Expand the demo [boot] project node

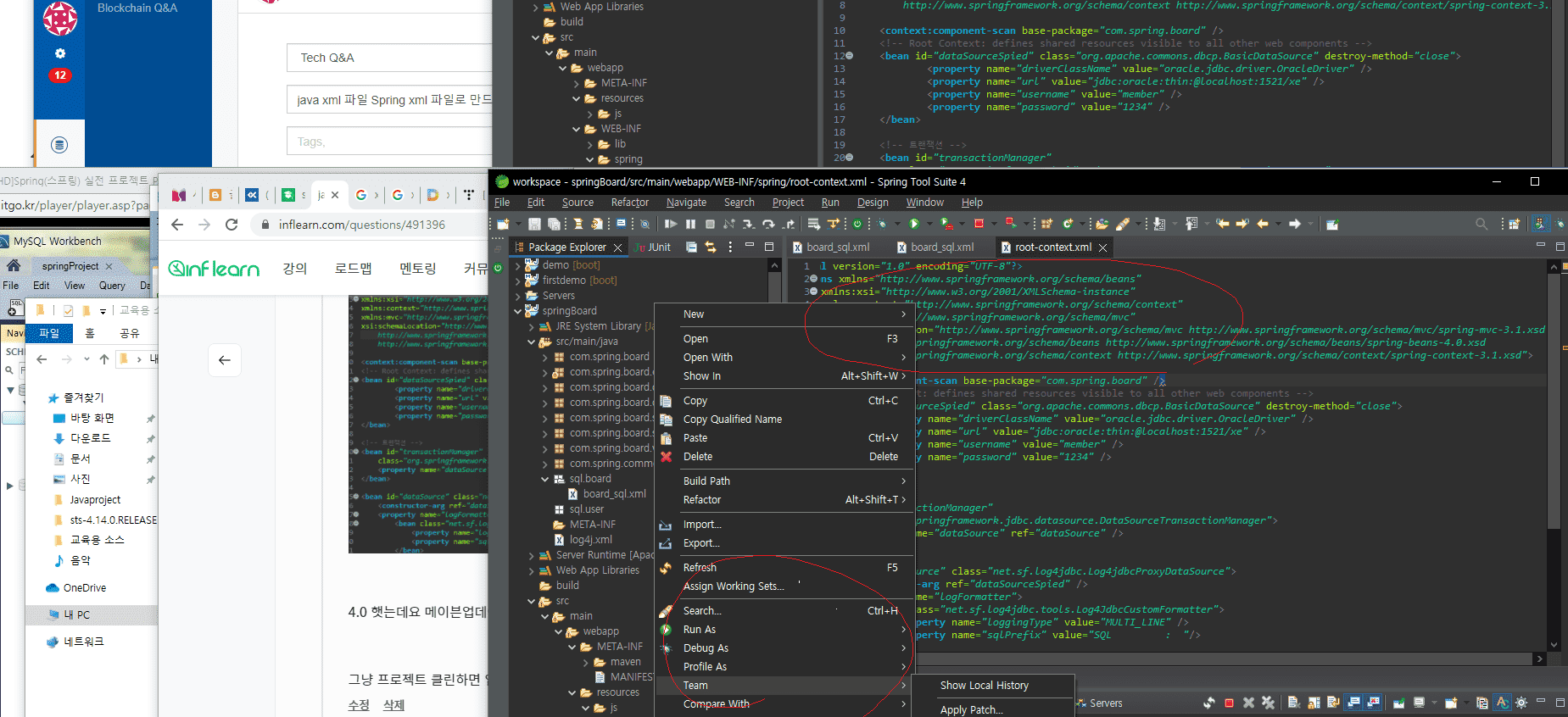[x=518, y=265]
